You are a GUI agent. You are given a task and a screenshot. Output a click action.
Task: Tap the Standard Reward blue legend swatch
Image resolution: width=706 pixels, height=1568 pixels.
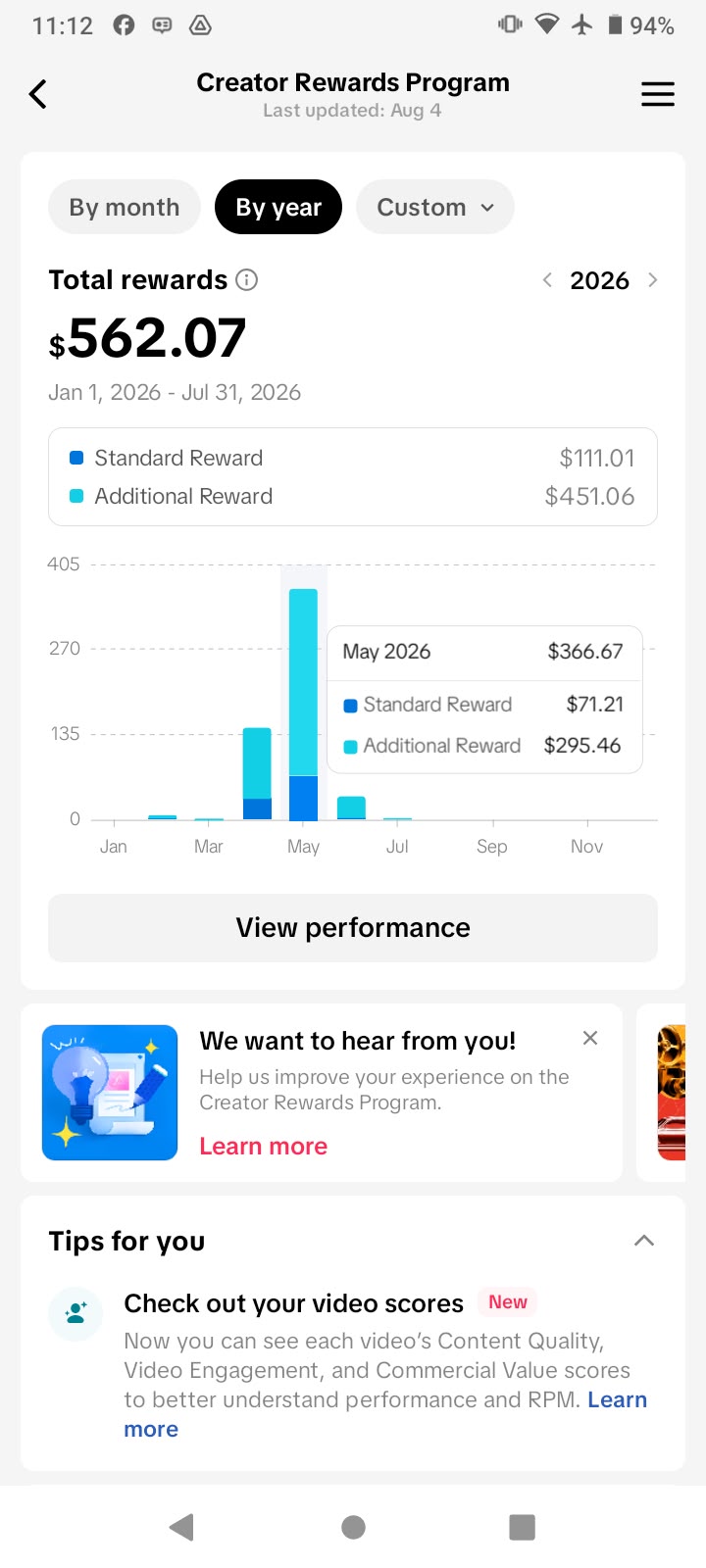pyautogui.click(x=76, y=458)
